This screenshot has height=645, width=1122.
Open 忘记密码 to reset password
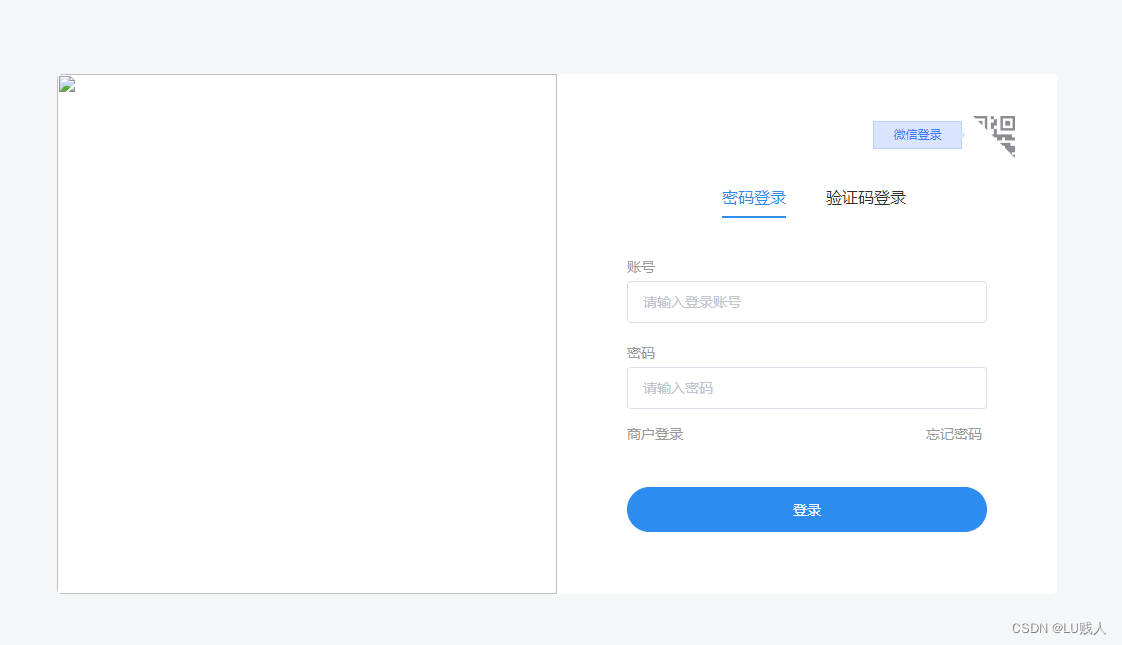(953, 434)
